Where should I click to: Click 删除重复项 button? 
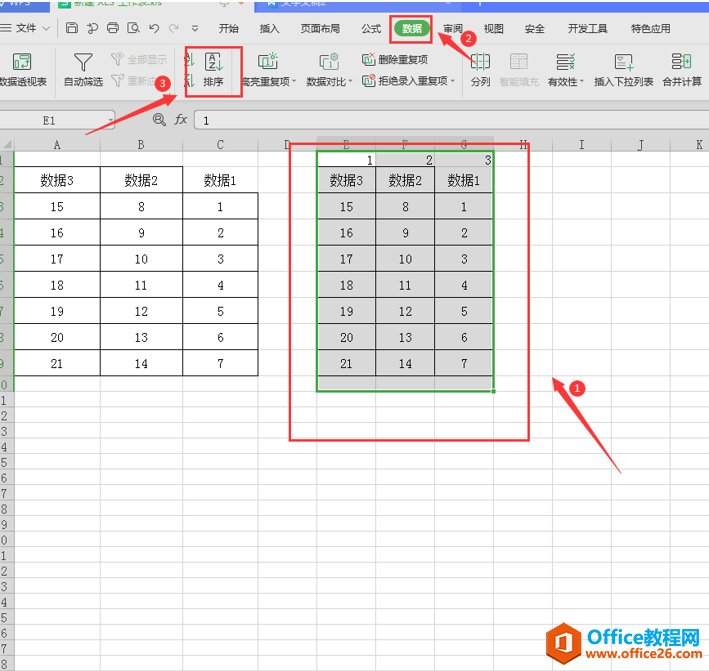pos(395,59)
